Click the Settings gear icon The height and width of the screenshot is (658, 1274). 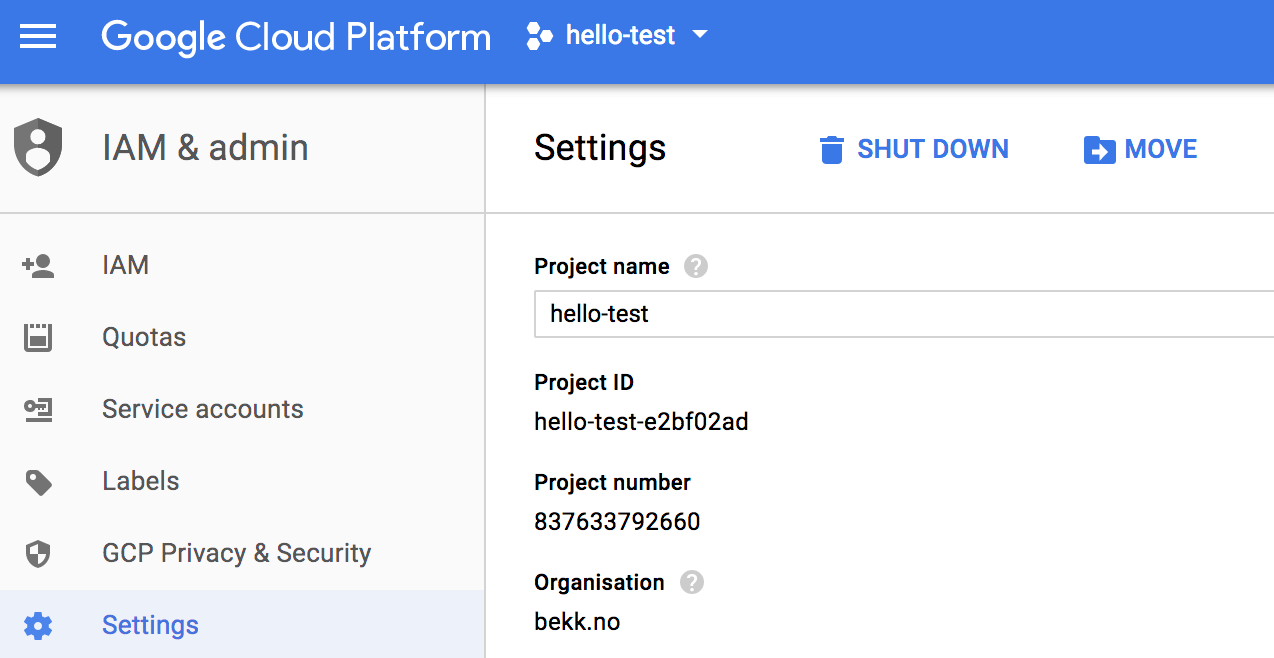38,626
